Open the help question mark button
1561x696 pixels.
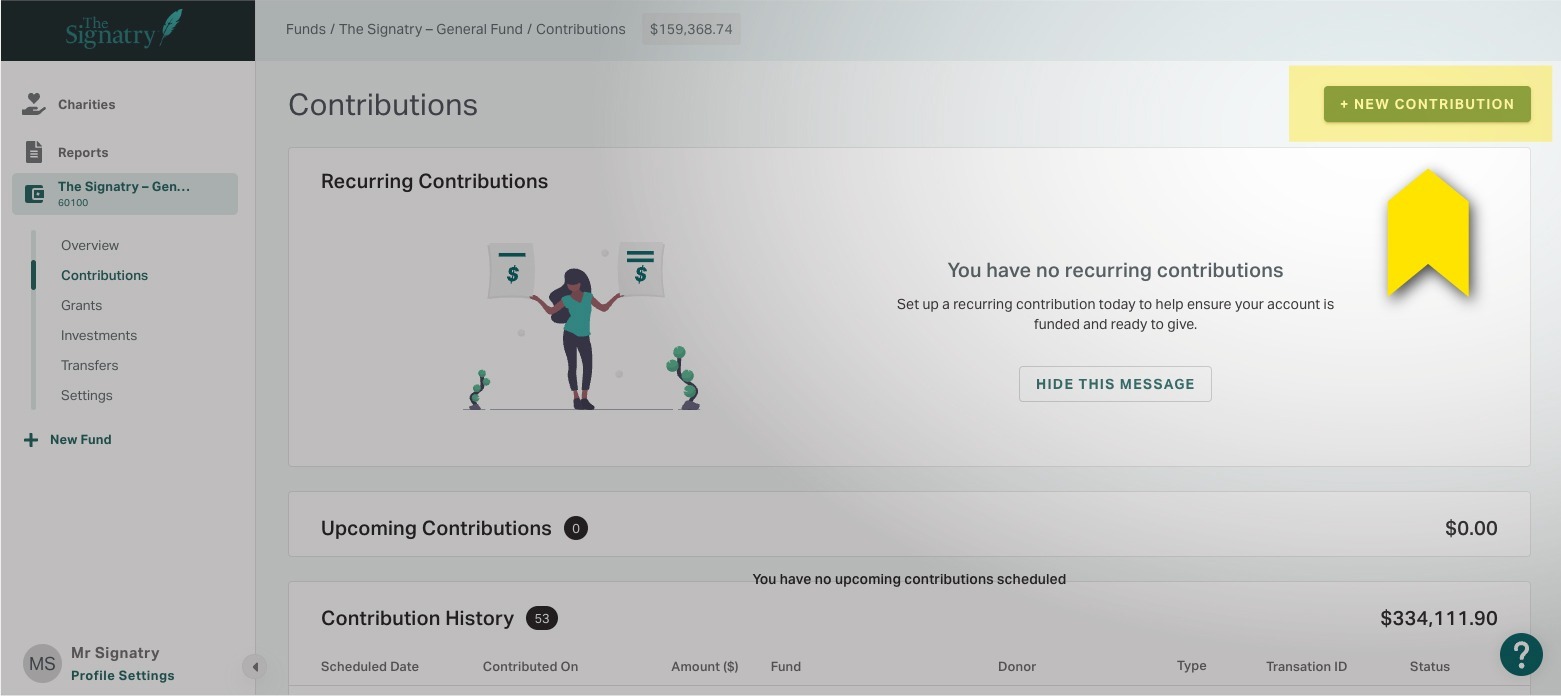coord(1521,655)
